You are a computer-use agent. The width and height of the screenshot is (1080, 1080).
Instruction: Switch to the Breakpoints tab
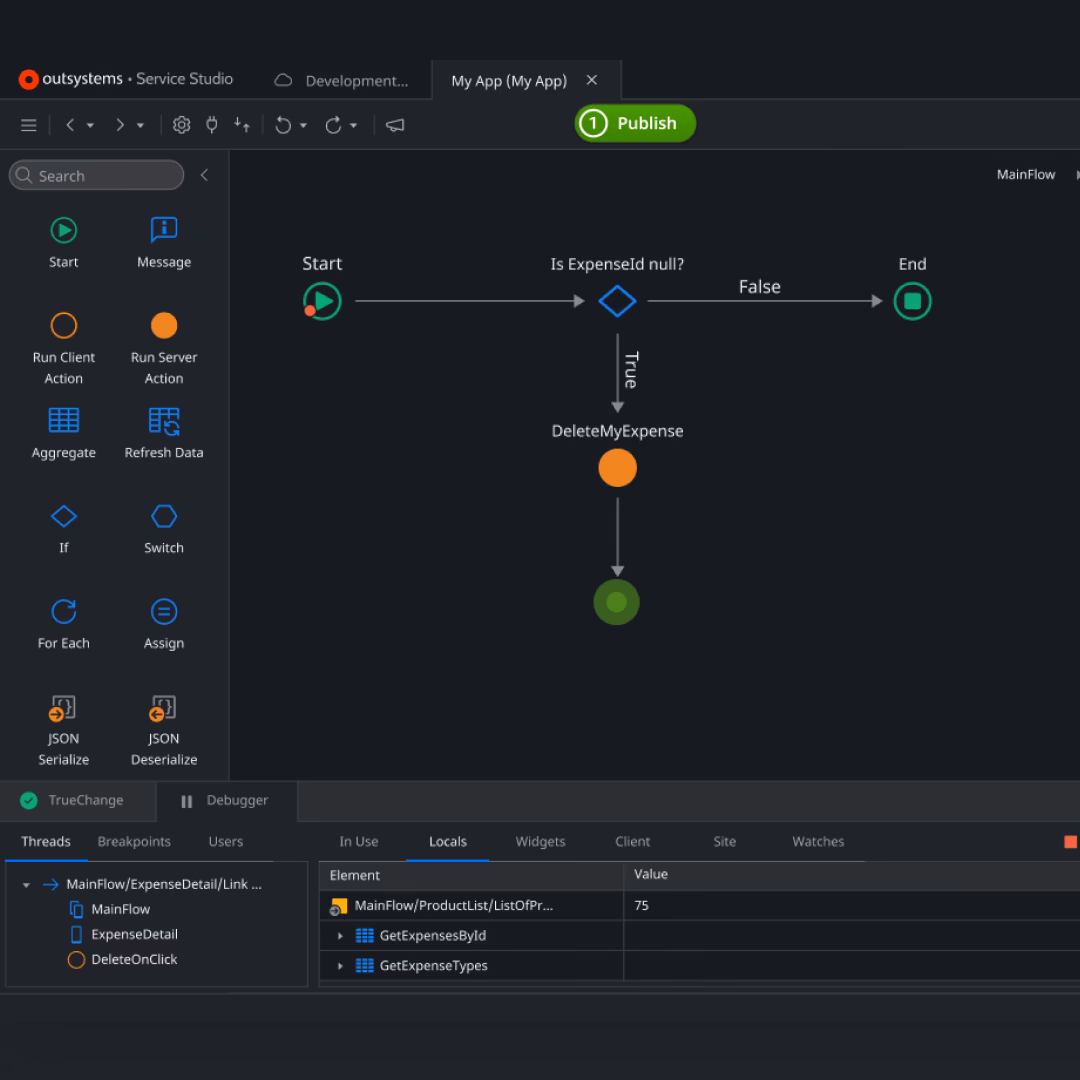[x=134, y=841]
